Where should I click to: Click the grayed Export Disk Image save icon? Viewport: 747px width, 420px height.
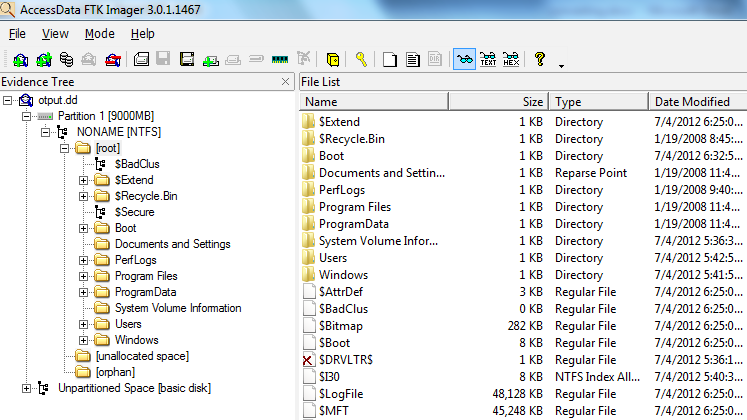click(x=163, y=60)
